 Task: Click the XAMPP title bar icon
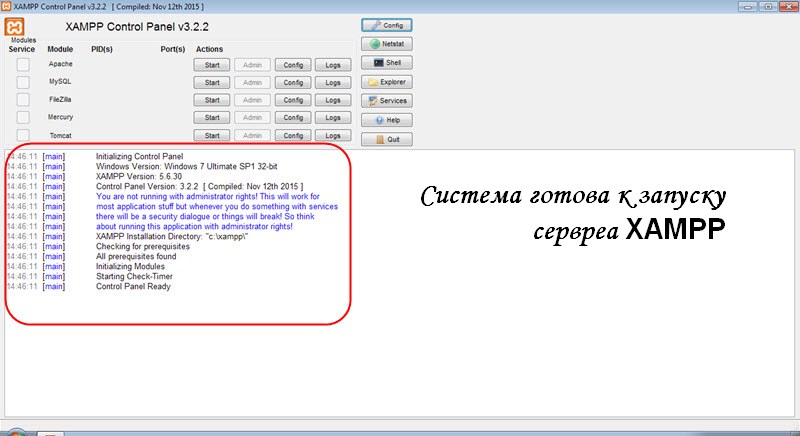tap(6, 7)
